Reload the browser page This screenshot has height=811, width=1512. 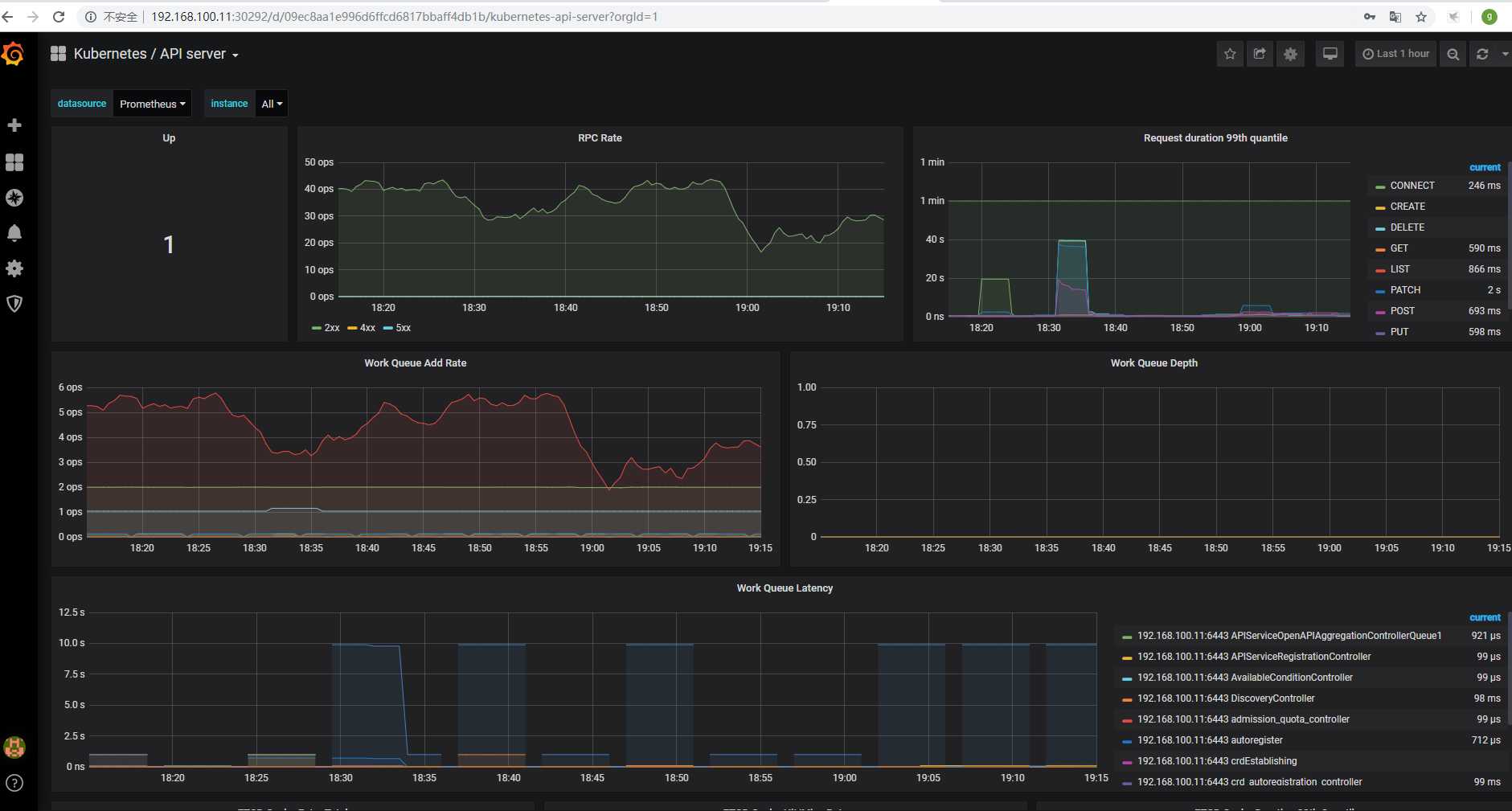coord(59,16)
